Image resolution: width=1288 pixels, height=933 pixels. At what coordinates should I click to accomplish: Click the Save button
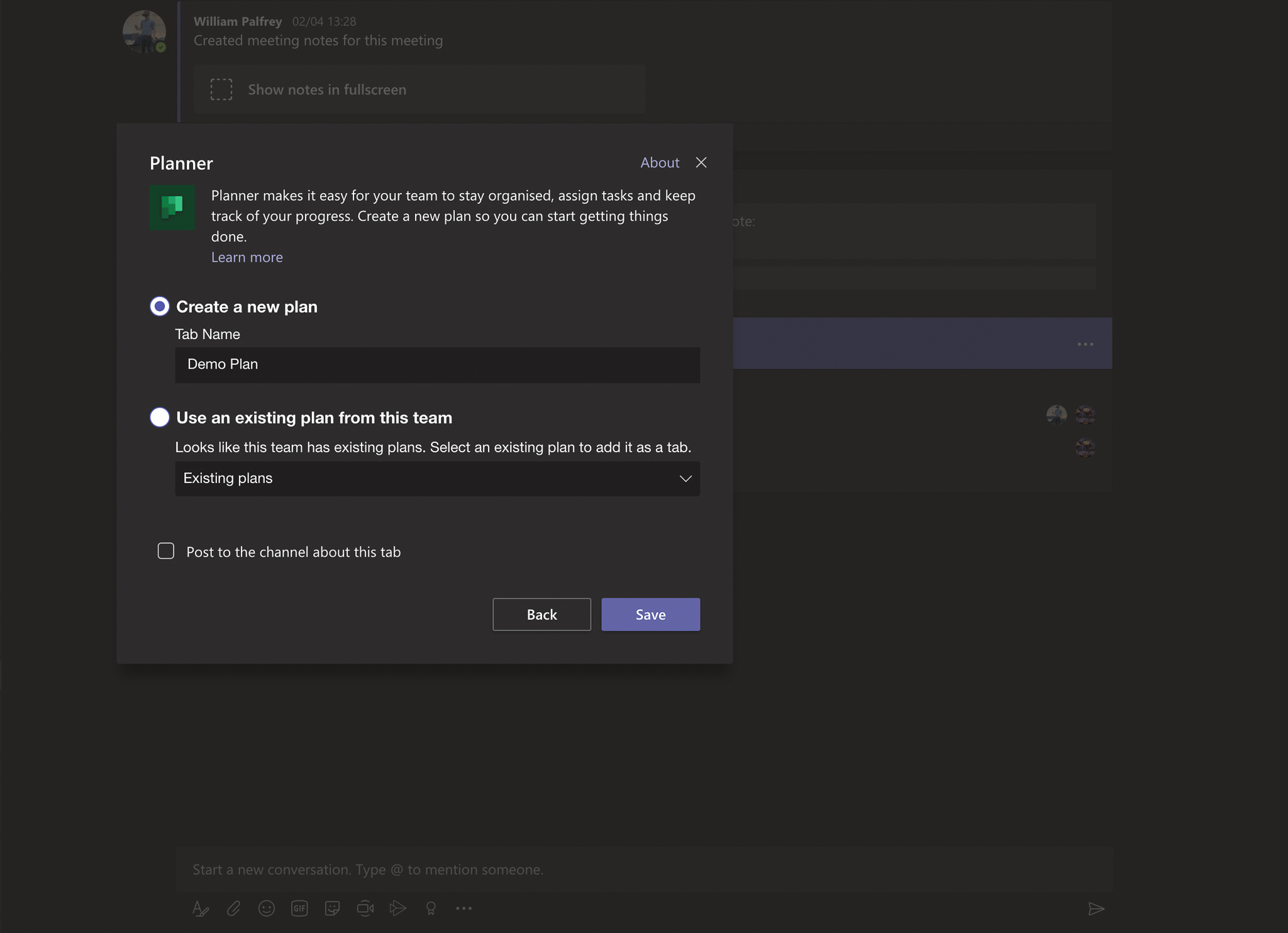click(651, 614)
